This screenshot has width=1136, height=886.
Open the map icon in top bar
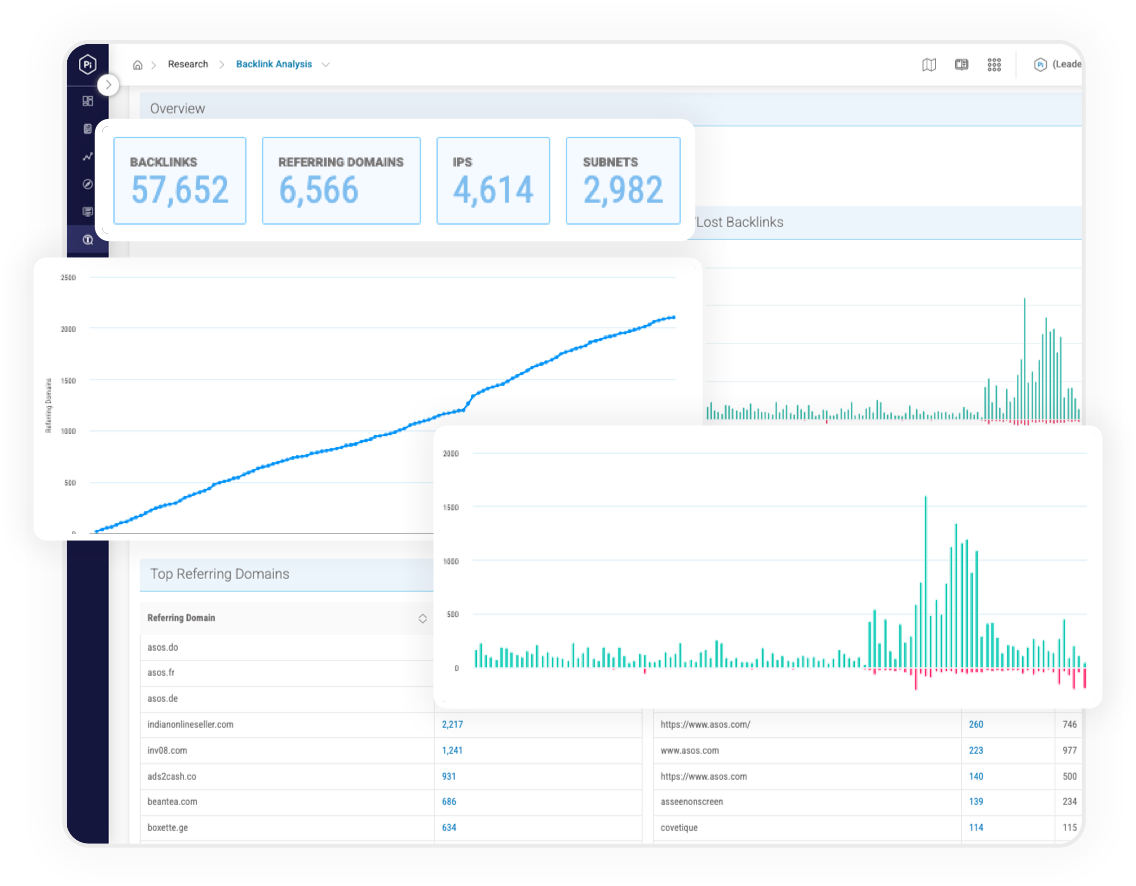coord(929,64)
